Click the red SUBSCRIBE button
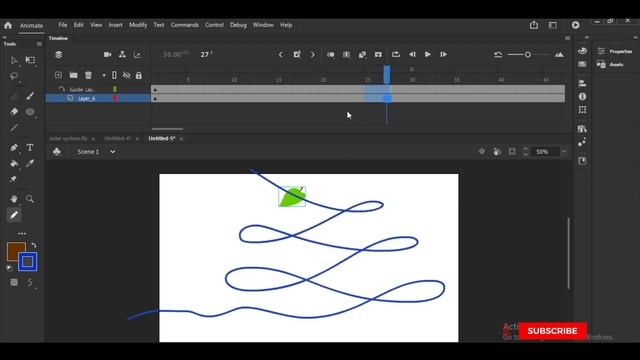 [x=553, y=331]
